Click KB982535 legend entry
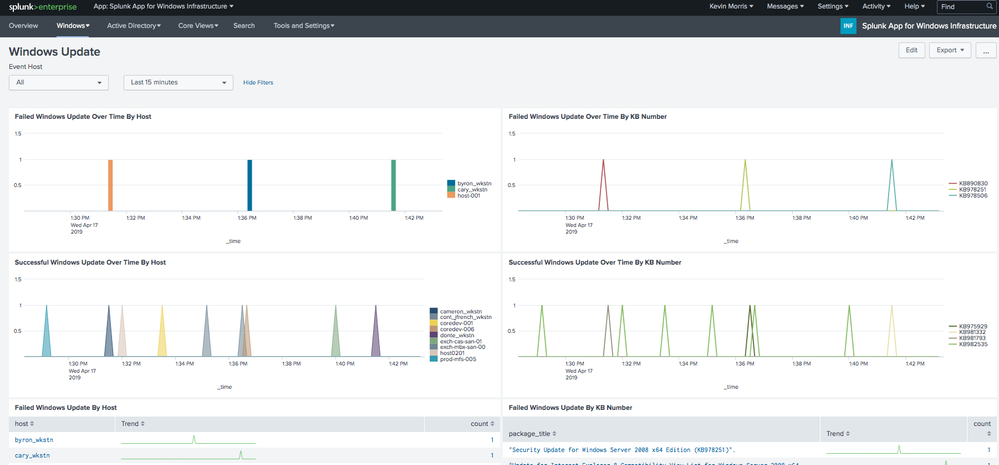This screenshot has width=999, height=465. [x=968, y=344]
